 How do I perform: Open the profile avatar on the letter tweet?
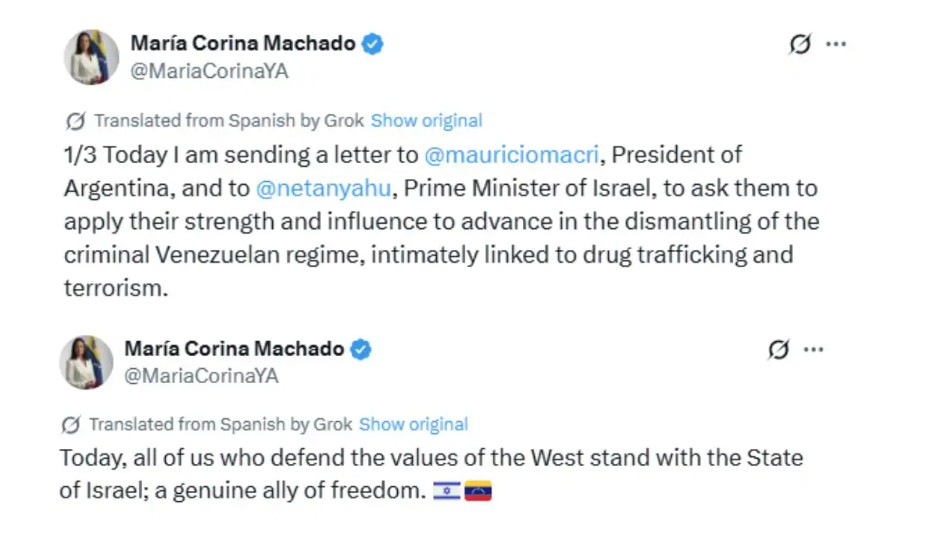tap(91, 57)
